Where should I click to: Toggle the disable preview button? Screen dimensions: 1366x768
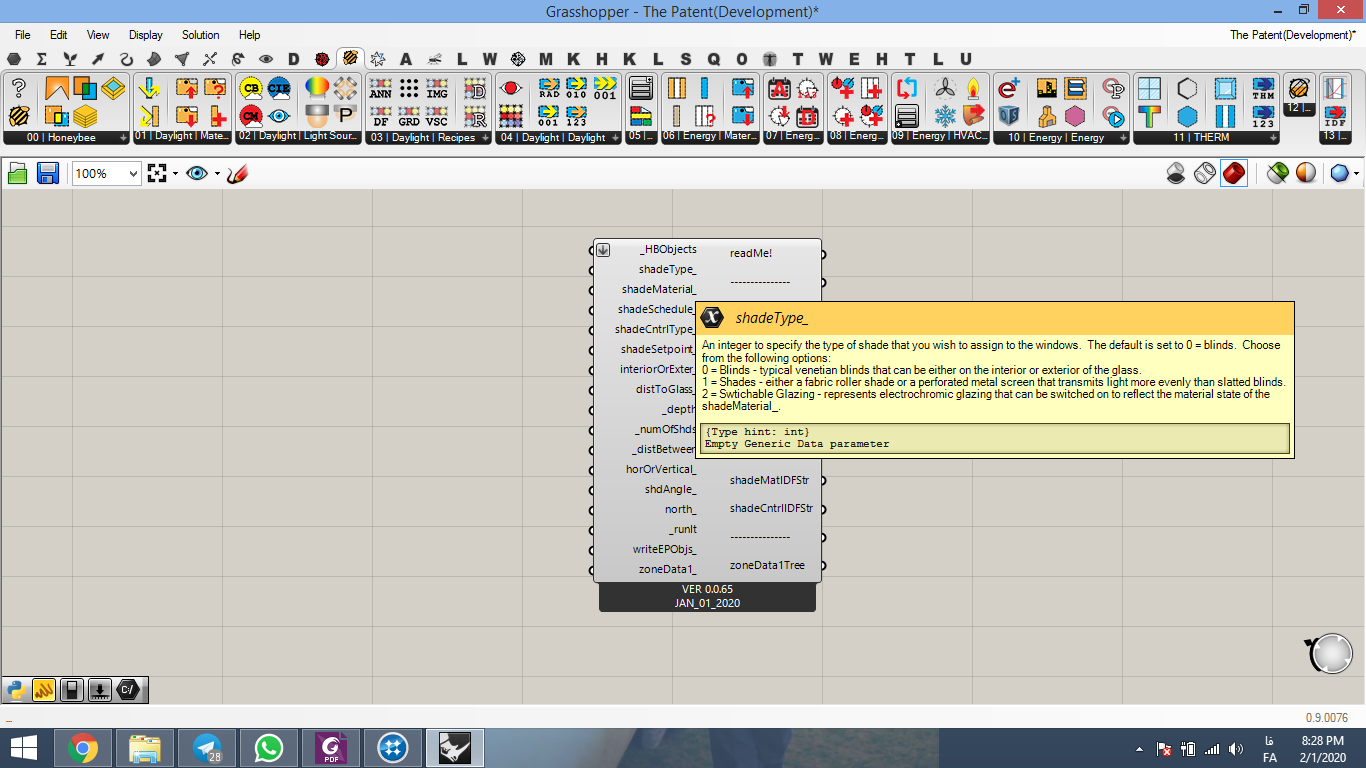point(1177,173)
